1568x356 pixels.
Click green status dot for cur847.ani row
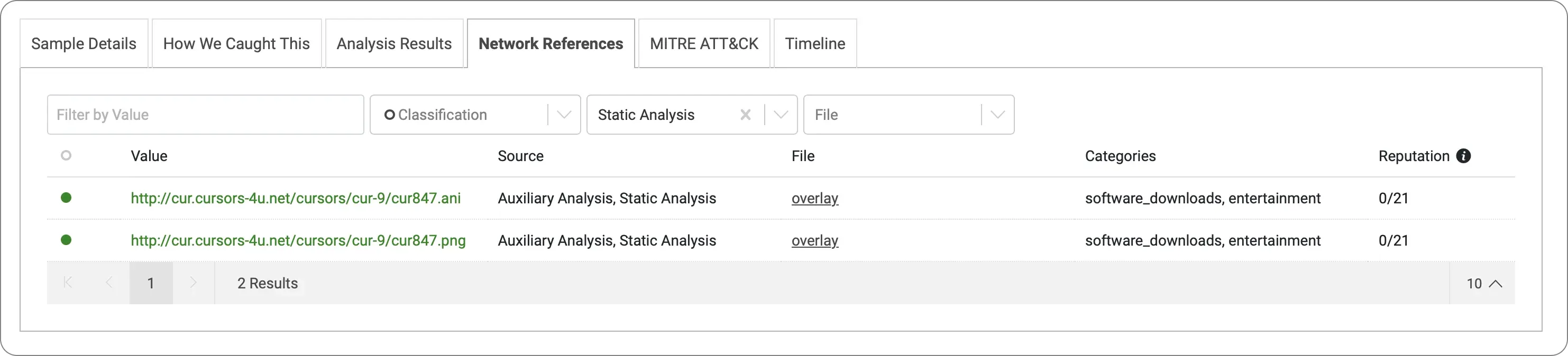click(66, 198)
